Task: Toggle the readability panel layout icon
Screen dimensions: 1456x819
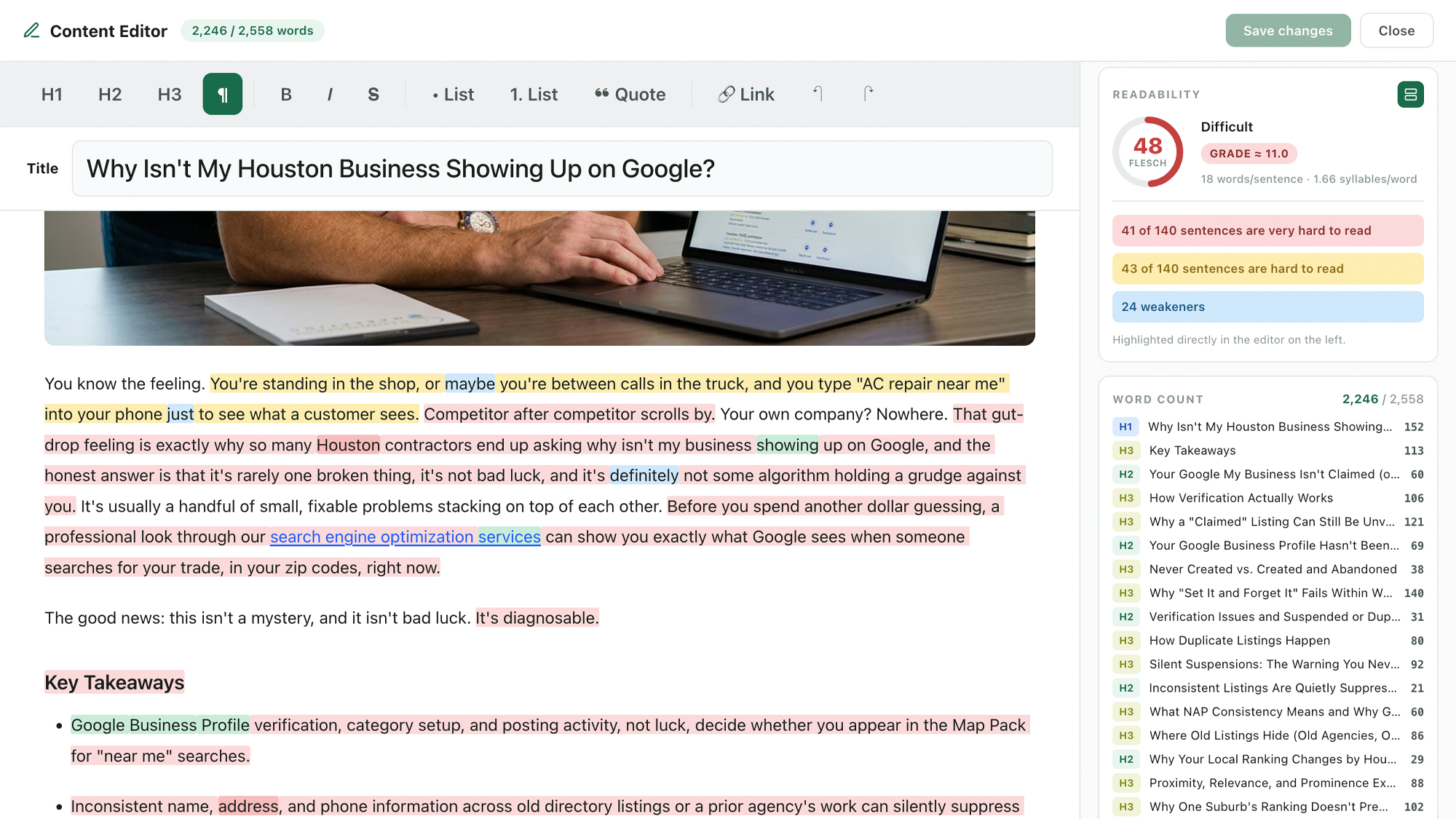Action: (1410, 95)
